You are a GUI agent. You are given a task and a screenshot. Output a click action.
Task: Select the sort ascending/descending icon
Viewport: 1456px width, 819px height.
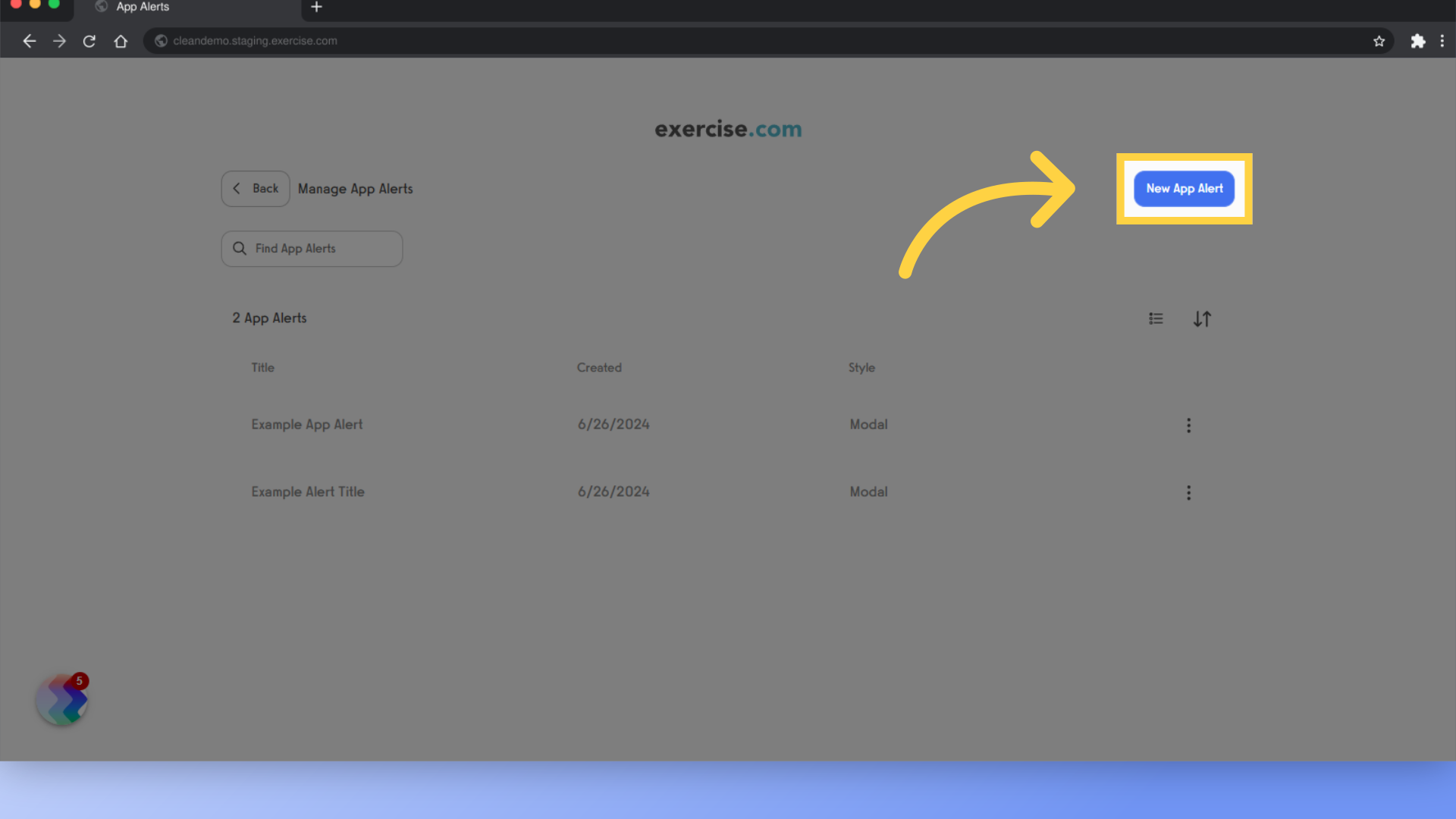(1202, 318)
